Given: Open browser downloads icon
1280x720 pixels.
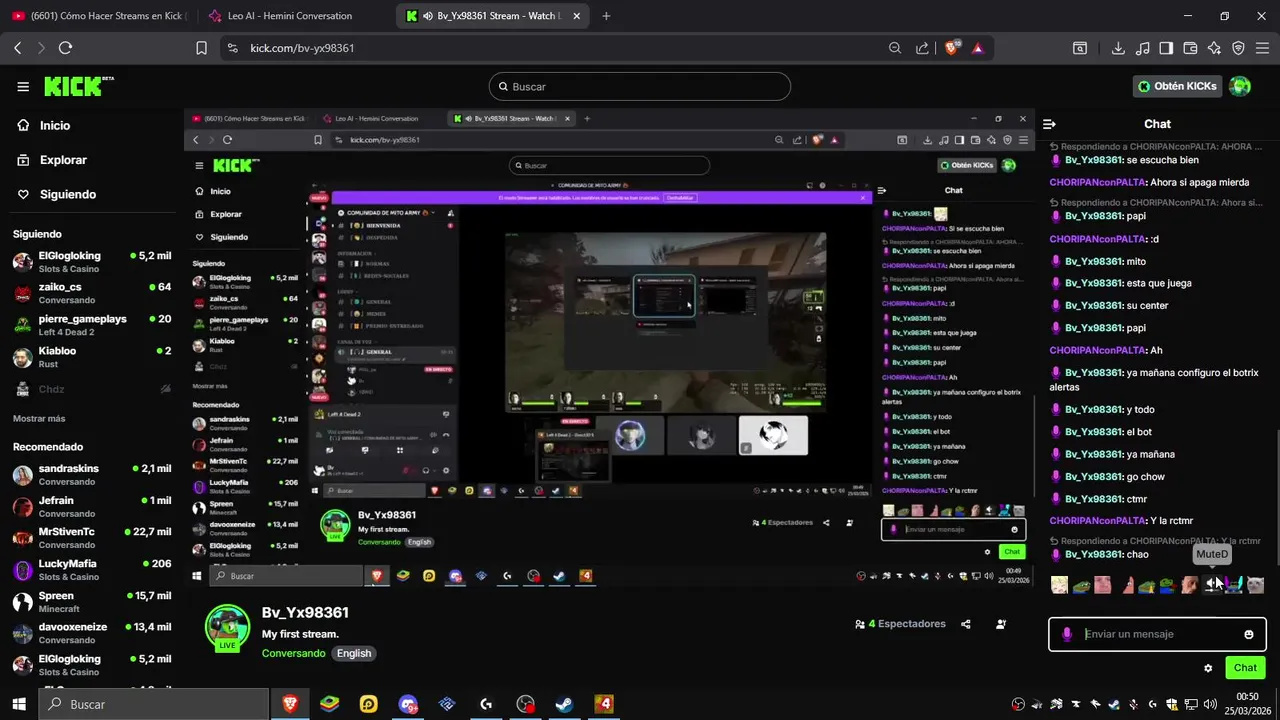Looking at the screenshot, I should (x=1118, y=48).
